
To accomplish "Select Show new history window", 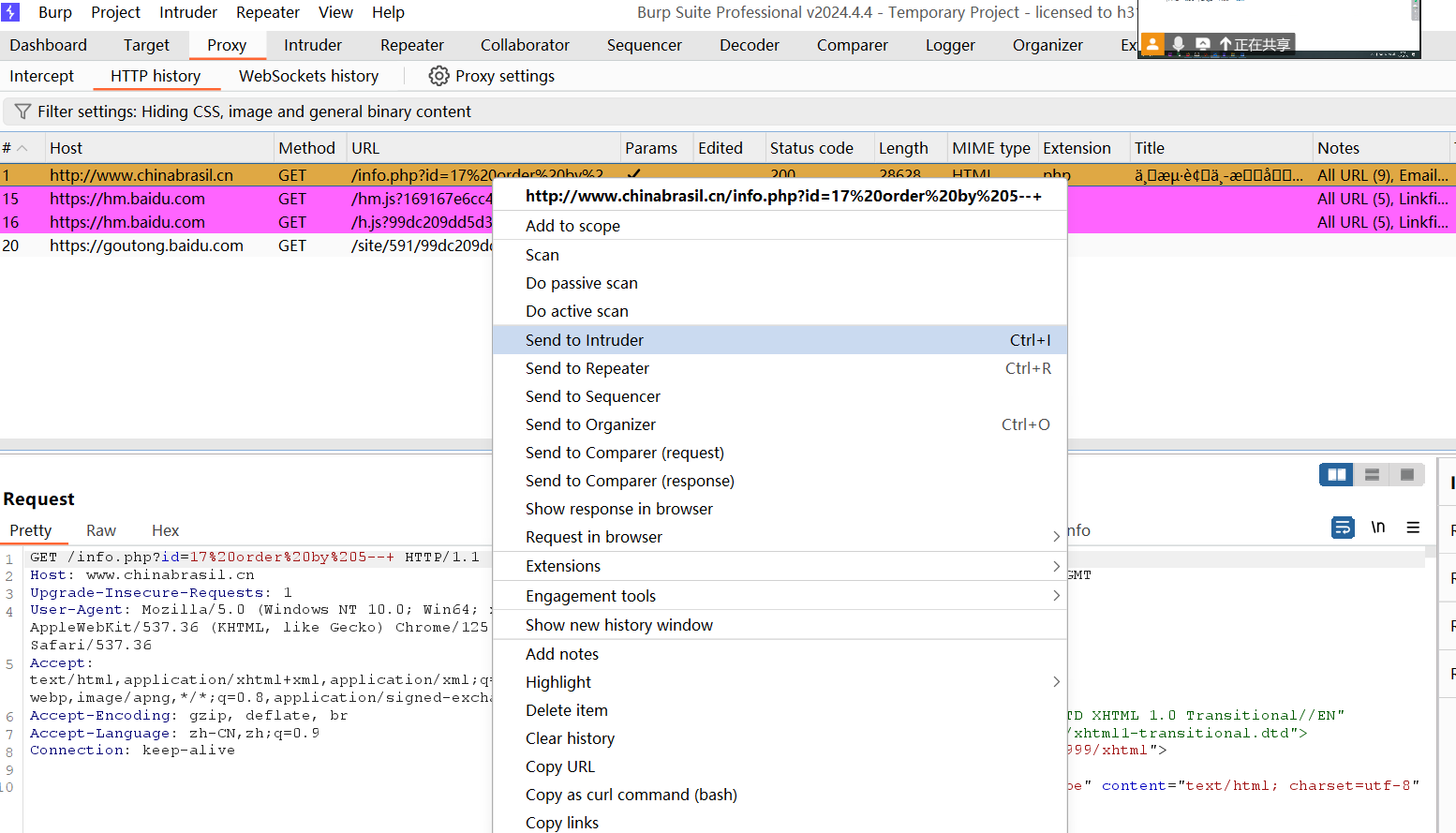I will (x=780, y=625).
